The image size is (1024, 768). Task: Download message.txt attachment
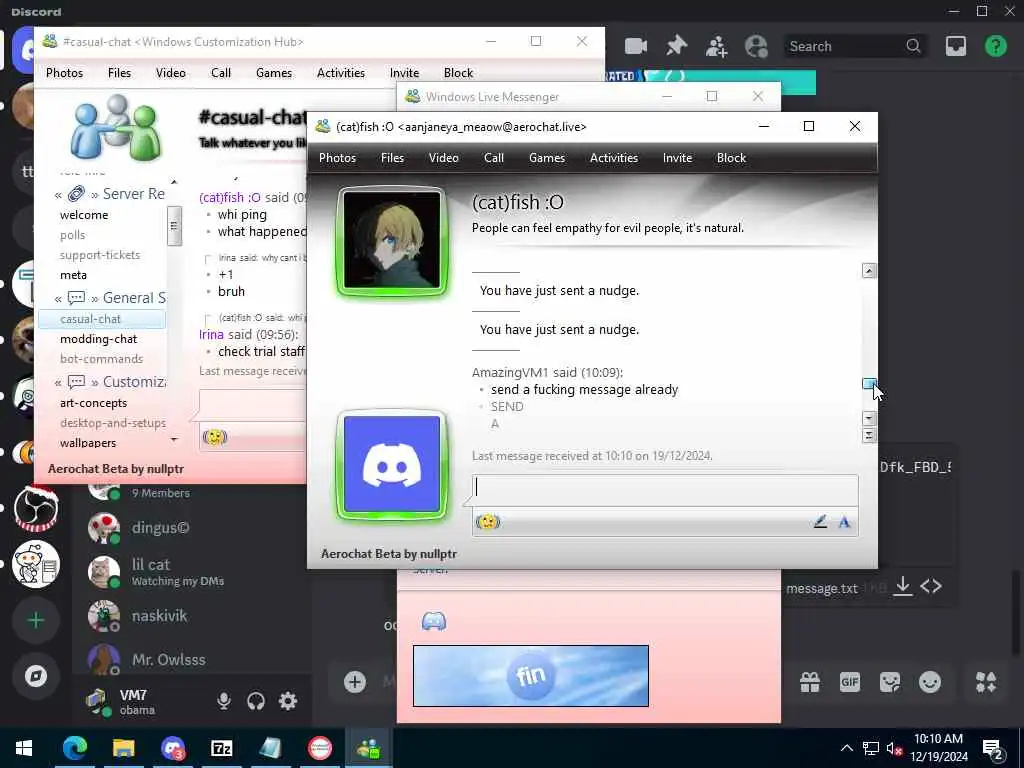pos(903,586)
